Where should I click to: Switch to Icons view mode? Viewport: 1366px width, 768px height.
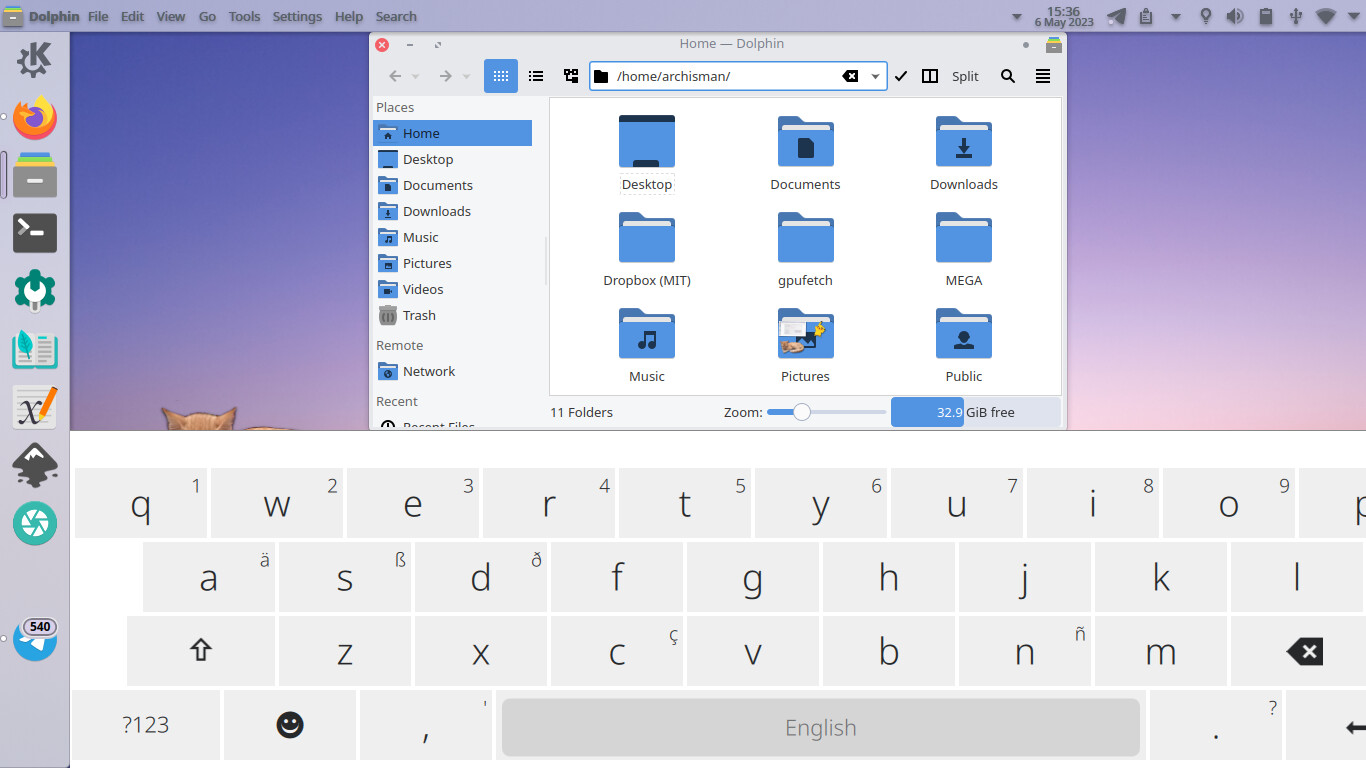click(501, 76)
